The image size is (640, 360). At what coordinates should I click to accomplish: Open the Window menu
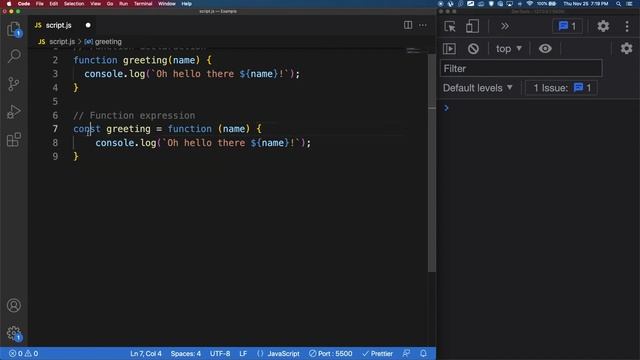tap(167, 4)
